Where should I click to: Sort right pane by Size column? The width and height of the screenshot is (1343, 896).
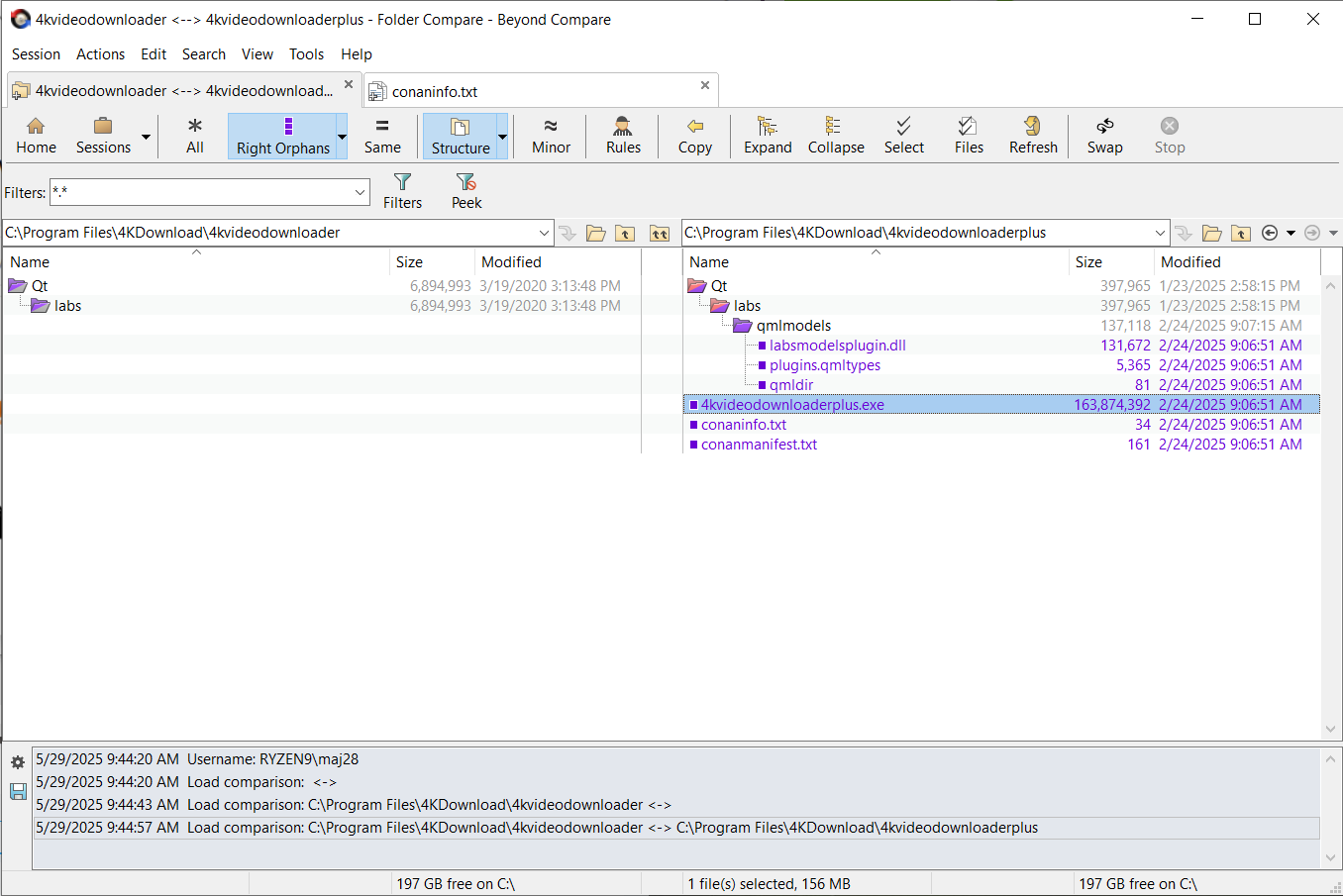pyautogui.click(x=1112, y=262)
